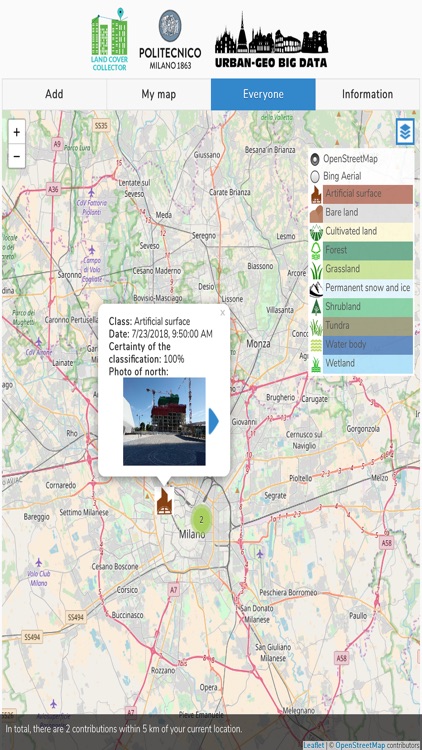Click the Permanent snow and ice icon
Screen dimensions: 422x750
(316, 288)
